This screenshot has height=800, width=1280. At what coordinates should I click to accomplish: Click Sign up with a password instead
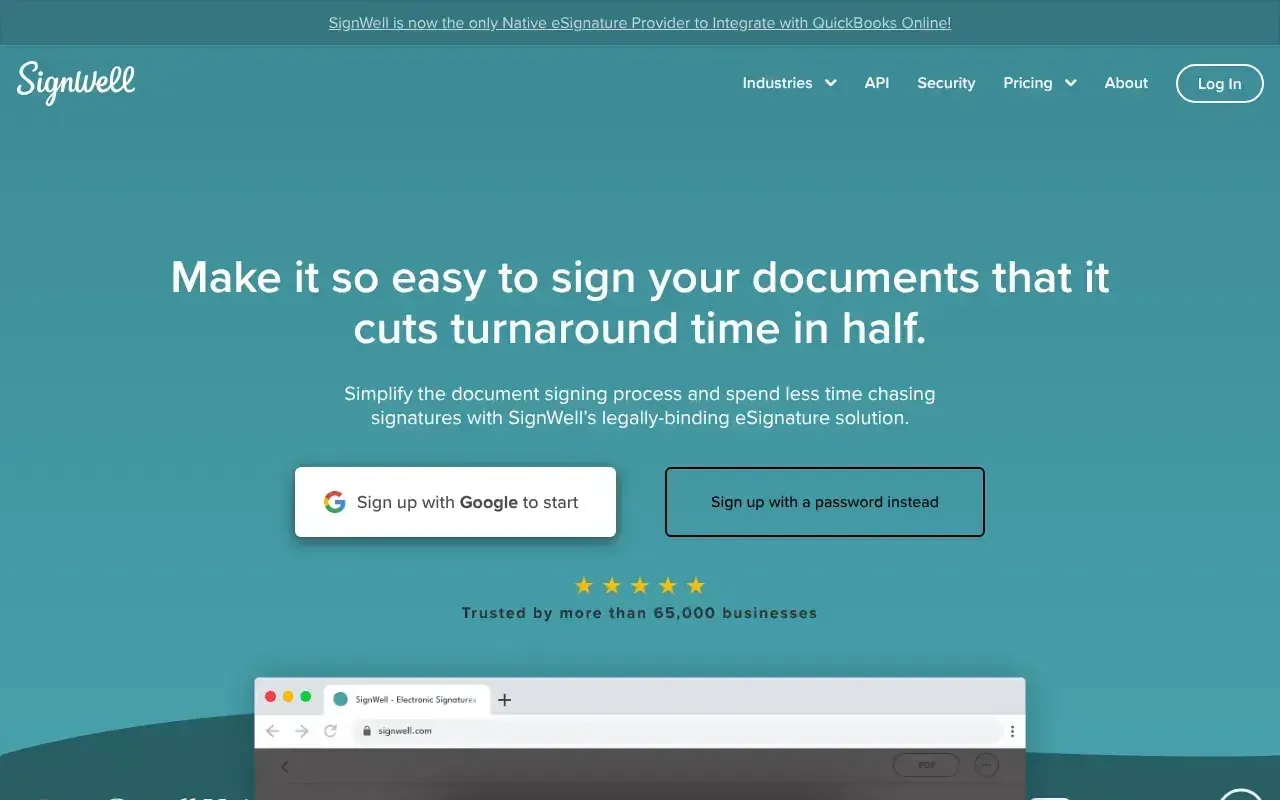click(x=824, y=502)
